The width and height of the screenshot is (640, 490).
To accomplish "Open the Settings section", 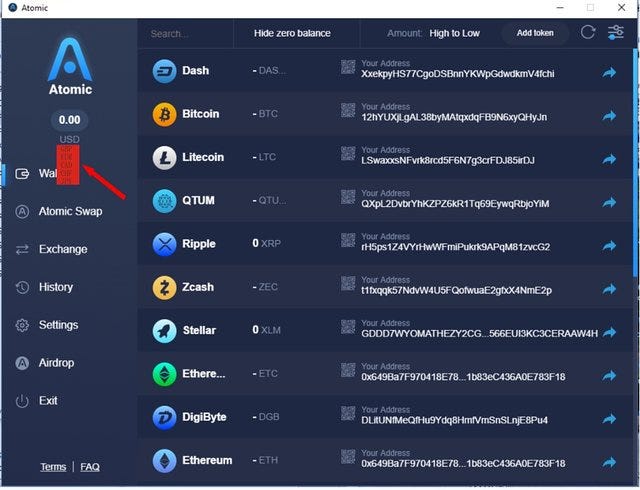I will [x=47, y=325].
